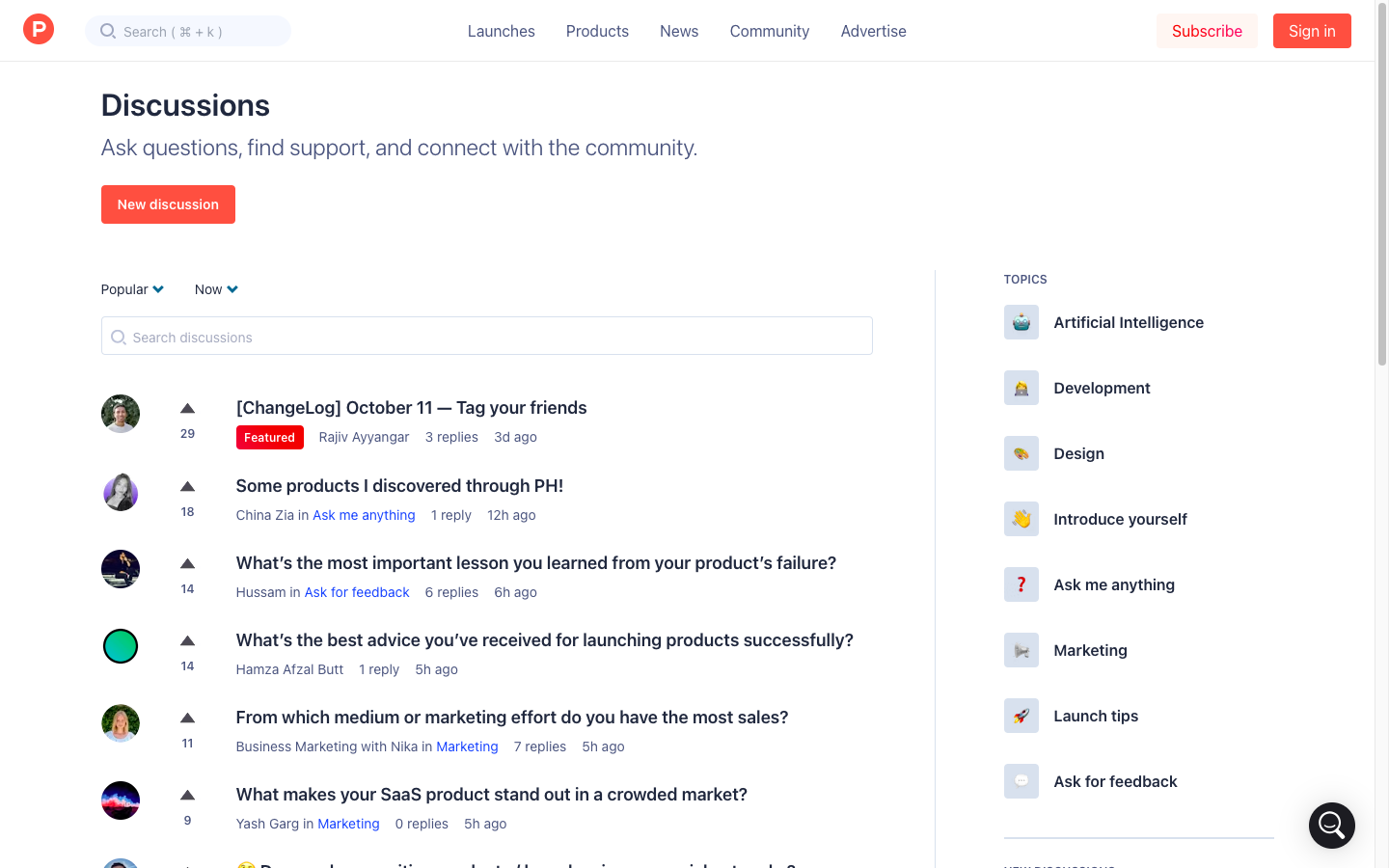1389x868 pixels.
Task: Click the Featured badge
Action: tap(270, 437)
